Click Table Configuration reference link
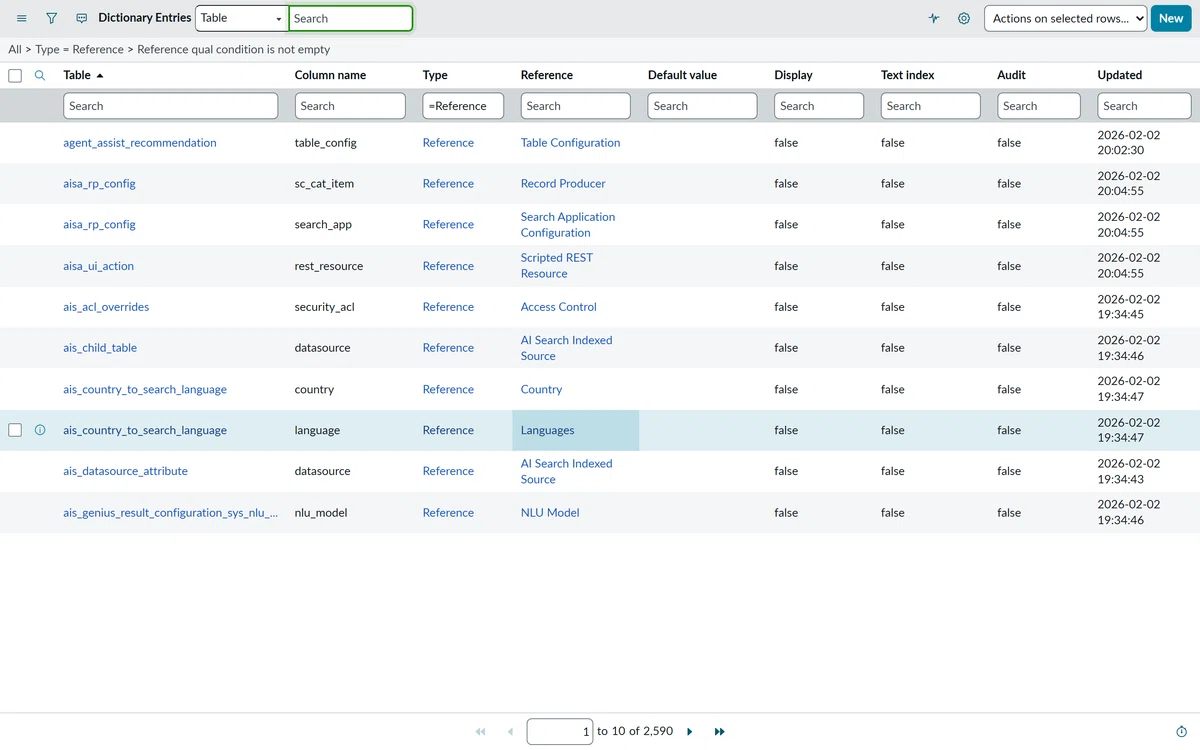The height and width of the screenshot is (750, 1200). 570,143
